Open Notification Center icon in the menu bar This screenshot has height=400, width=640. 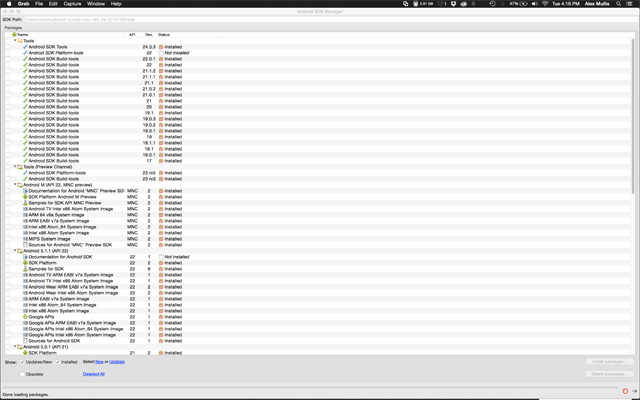631,4
